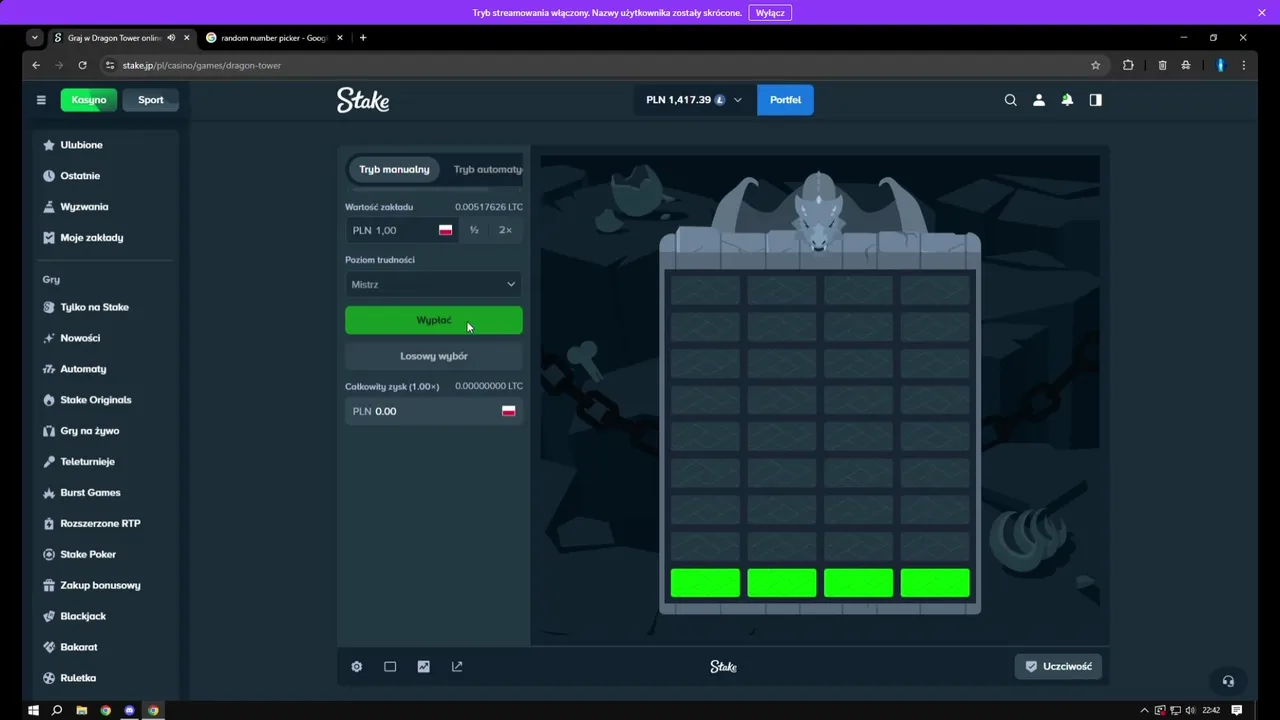Viewport: 1280px width, 720px height.
Task: Open the Portfel wallet
Action: [x=785, y=100]
